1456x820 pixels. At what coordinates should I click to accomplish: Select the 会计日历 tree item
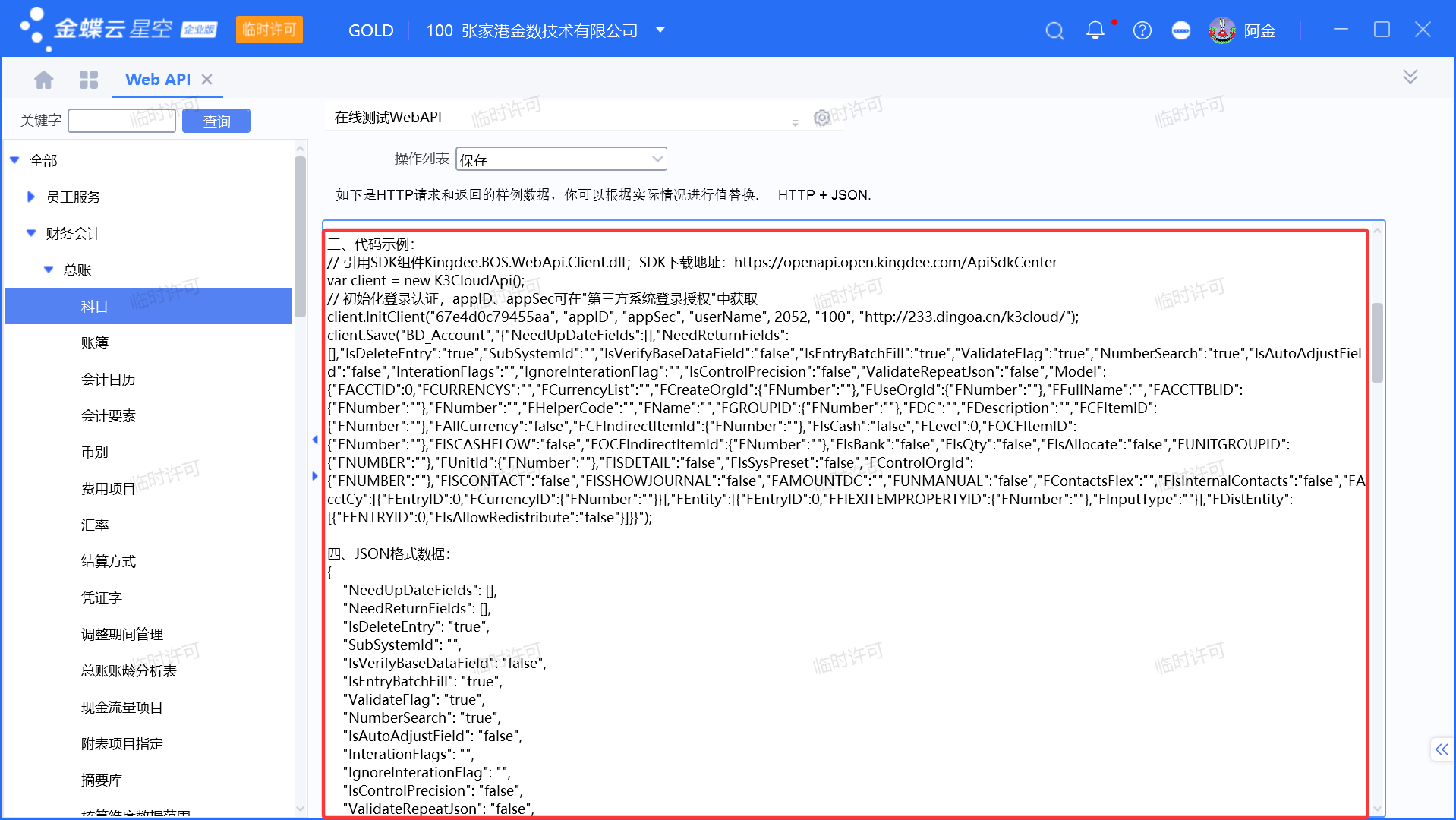click(x=109, y=379)
